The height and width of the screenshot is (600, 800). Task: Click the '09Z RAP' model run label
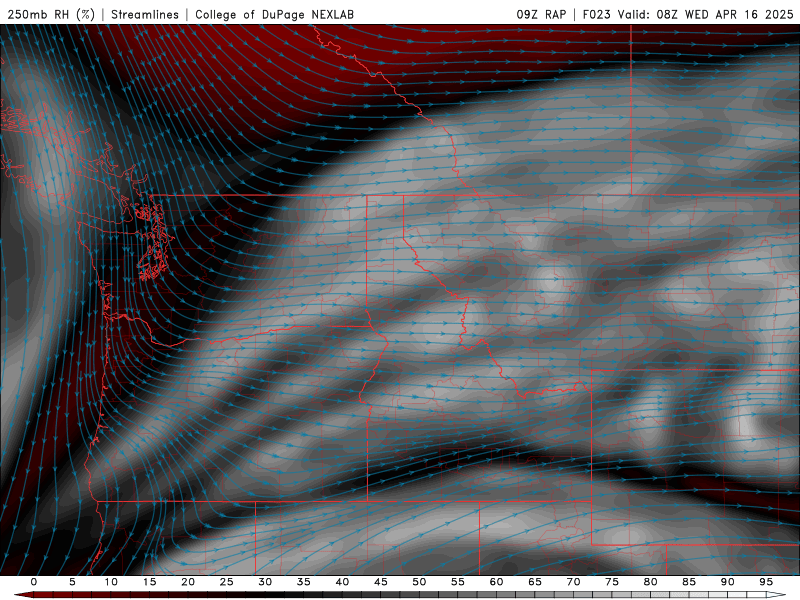541,14
